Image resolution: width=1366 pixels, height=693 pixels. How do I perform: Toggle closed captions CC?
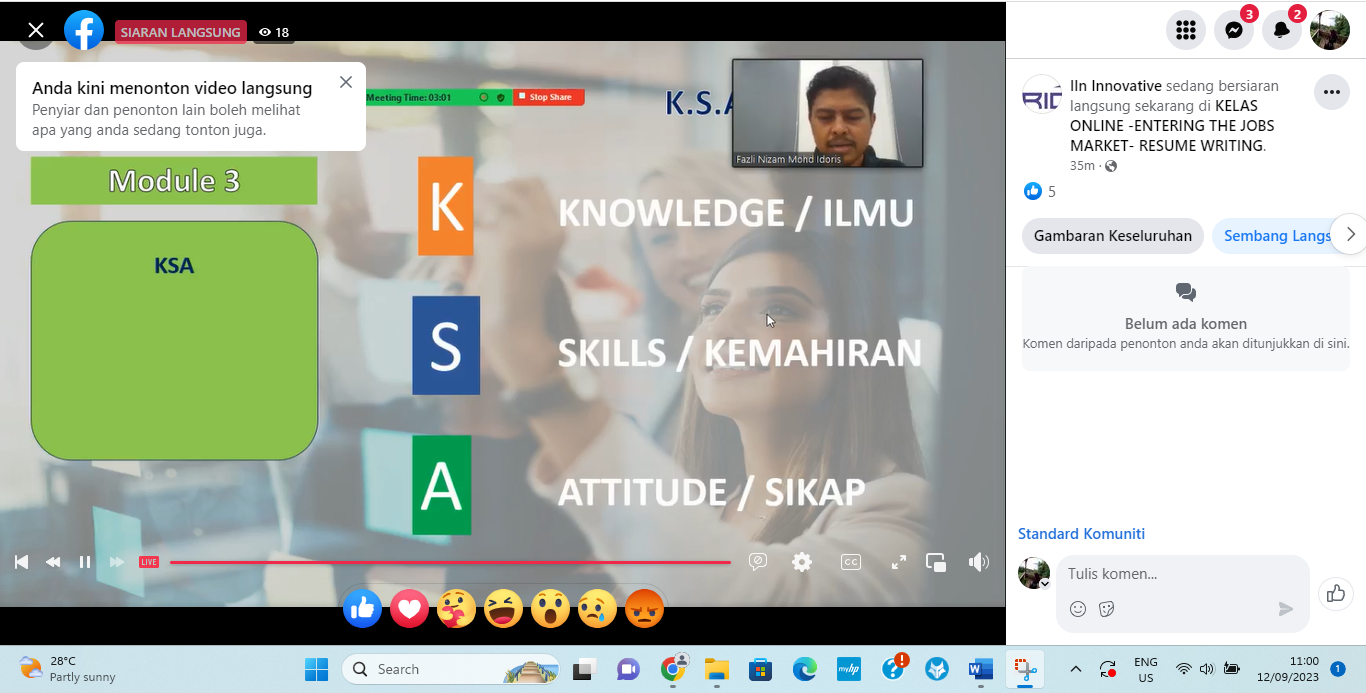click(x=850, y=562)
